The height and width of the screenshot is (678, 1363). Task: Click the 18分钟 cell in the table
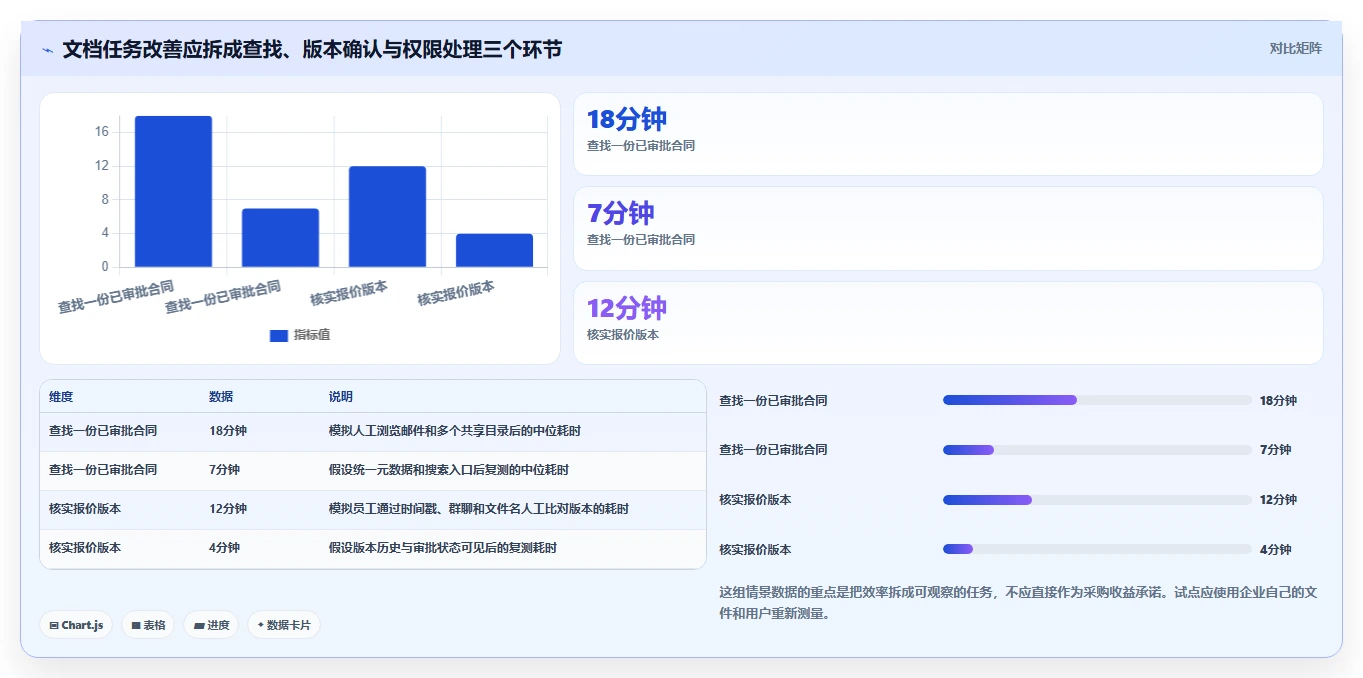pos(228,431)
